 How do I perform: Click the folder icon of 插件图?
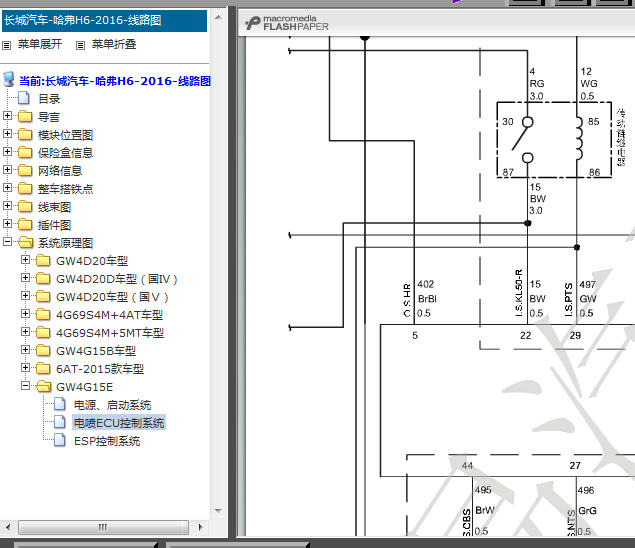pos(25,224)
